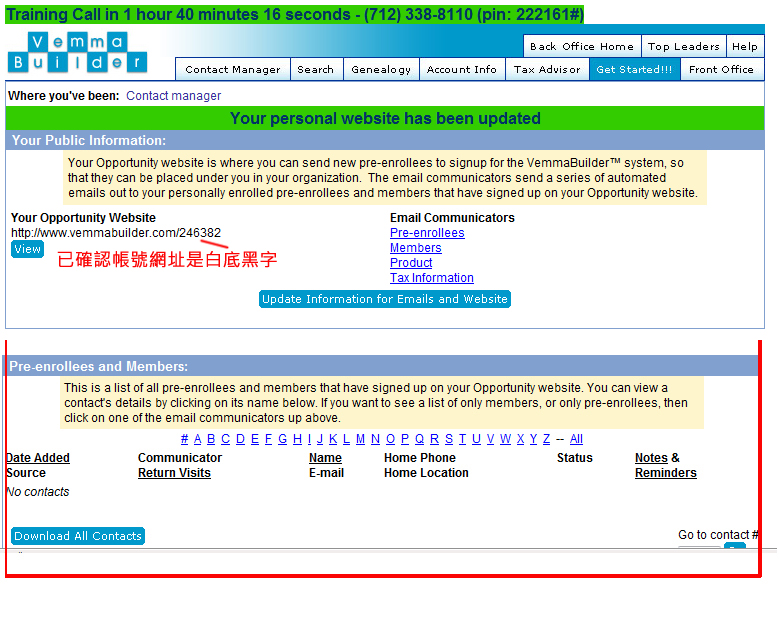Filter contacts by letter H
Image resolution: width=780 pixels, height=620 pixels.
[x=297, y=439]
